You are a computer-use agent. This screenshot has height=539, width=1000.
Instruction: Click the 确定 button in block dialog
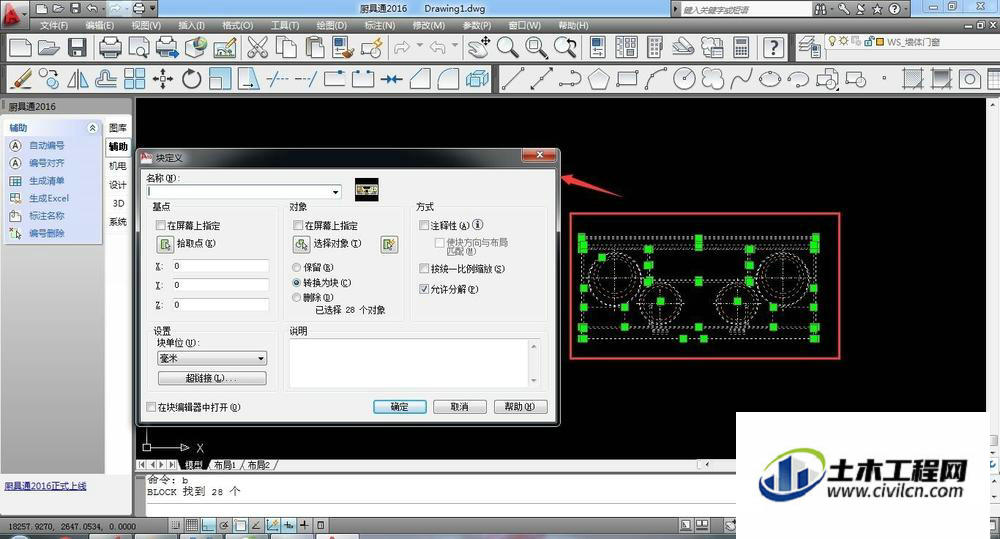400,407
